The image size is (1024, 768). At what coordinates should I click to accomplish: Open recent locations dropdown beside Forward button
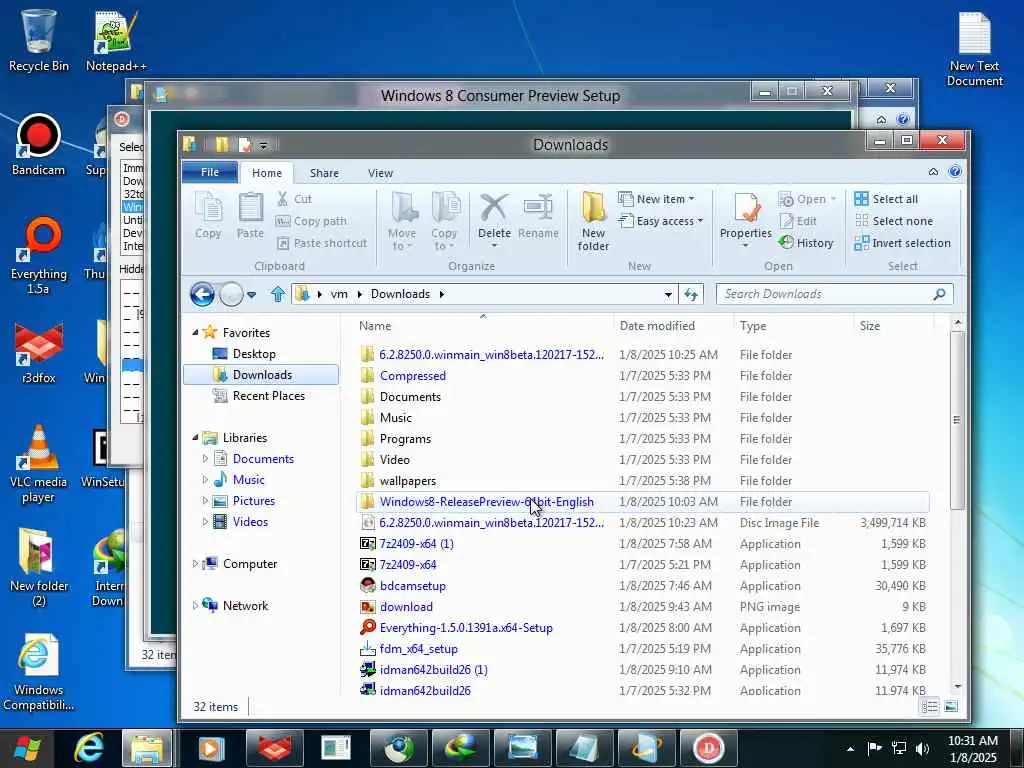click(251, 295)
